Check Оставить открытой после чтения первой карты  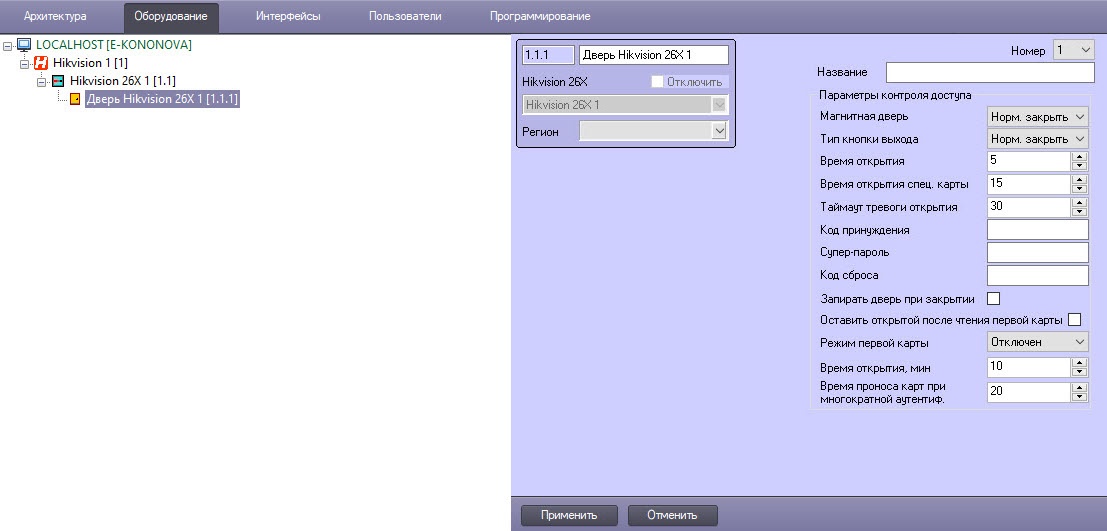(1075, 320)
